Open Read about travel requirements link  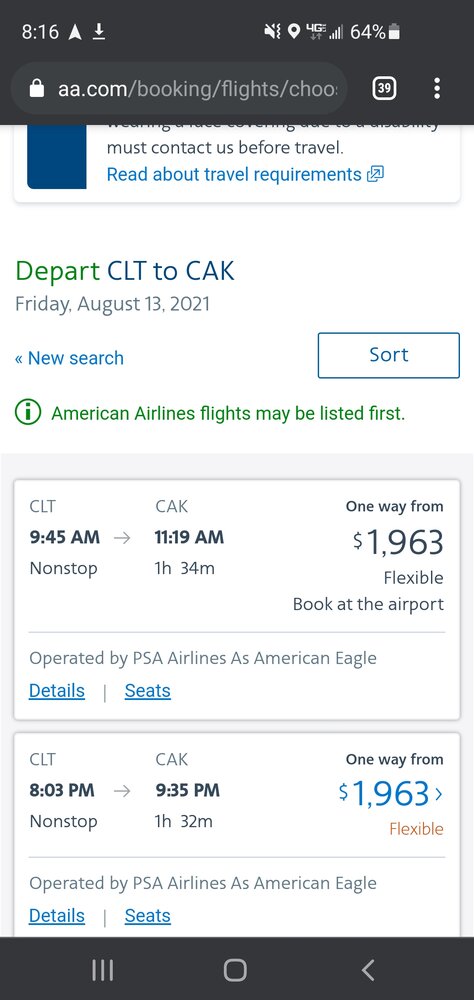234,174
